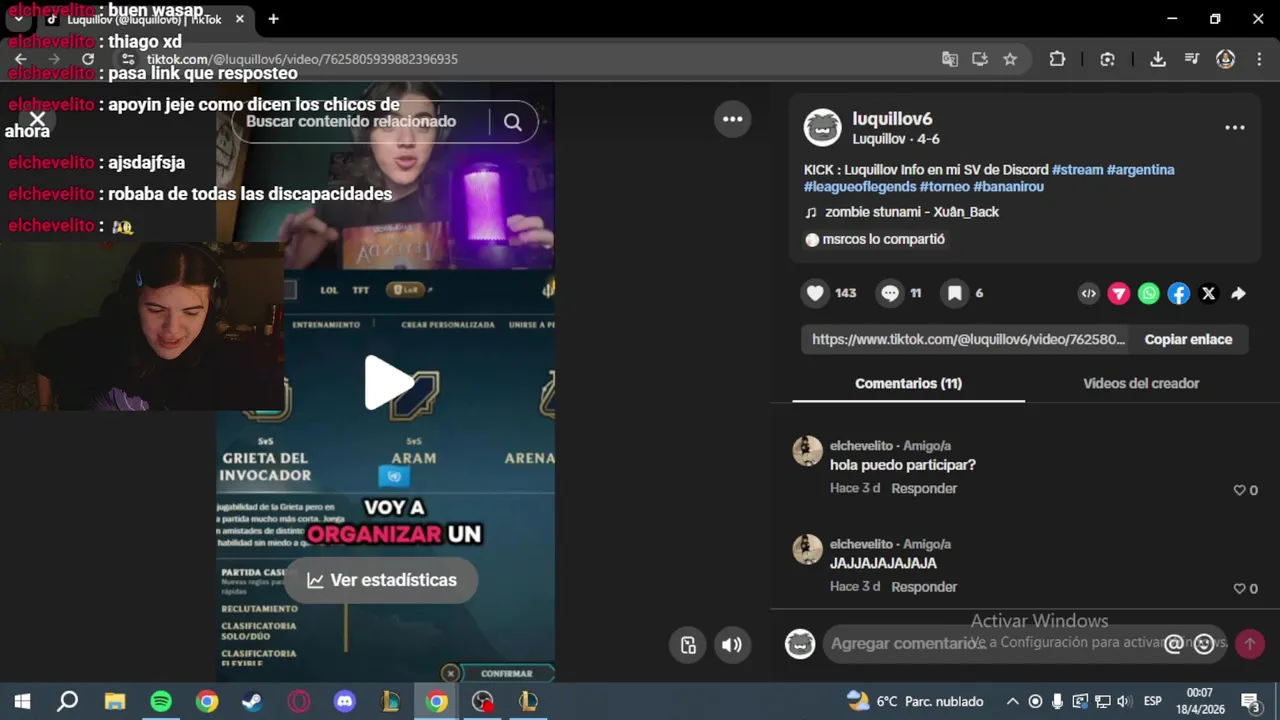The image size is (1280, 720).
Task: Open the taskbar weather widget
Action: (x=914, y=701)
